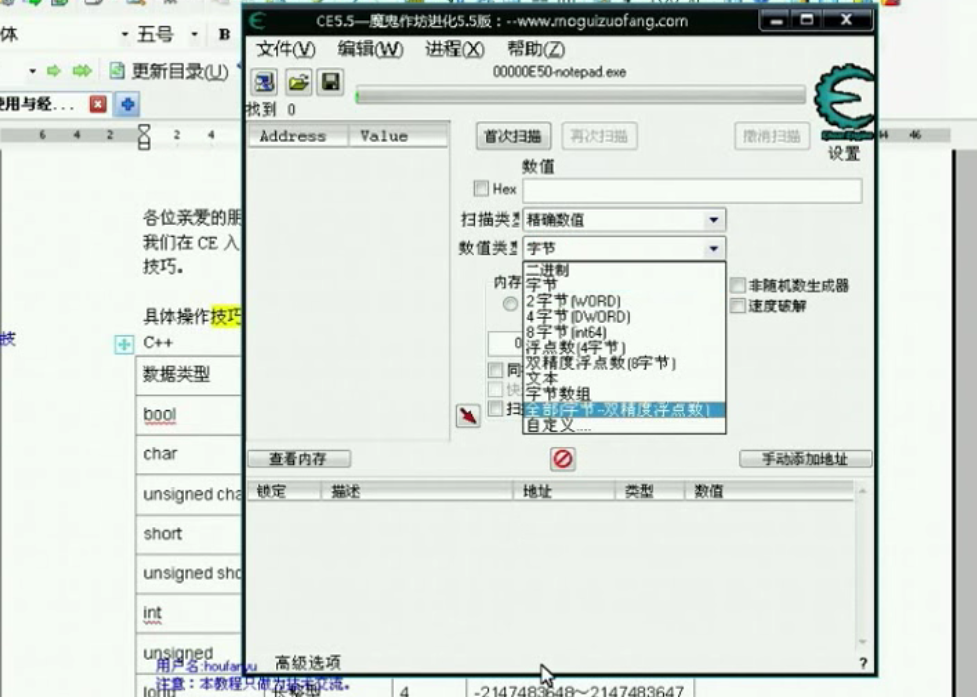Click the address table vertical scrollbar
Viewport: 977px width, 697px height.
point(863,566)
